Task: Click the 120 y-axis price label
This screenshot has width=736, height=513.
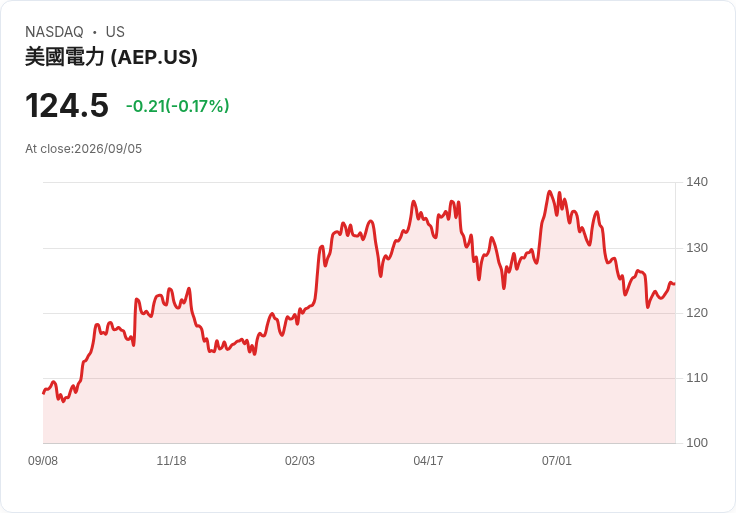Action: [697, 313]
